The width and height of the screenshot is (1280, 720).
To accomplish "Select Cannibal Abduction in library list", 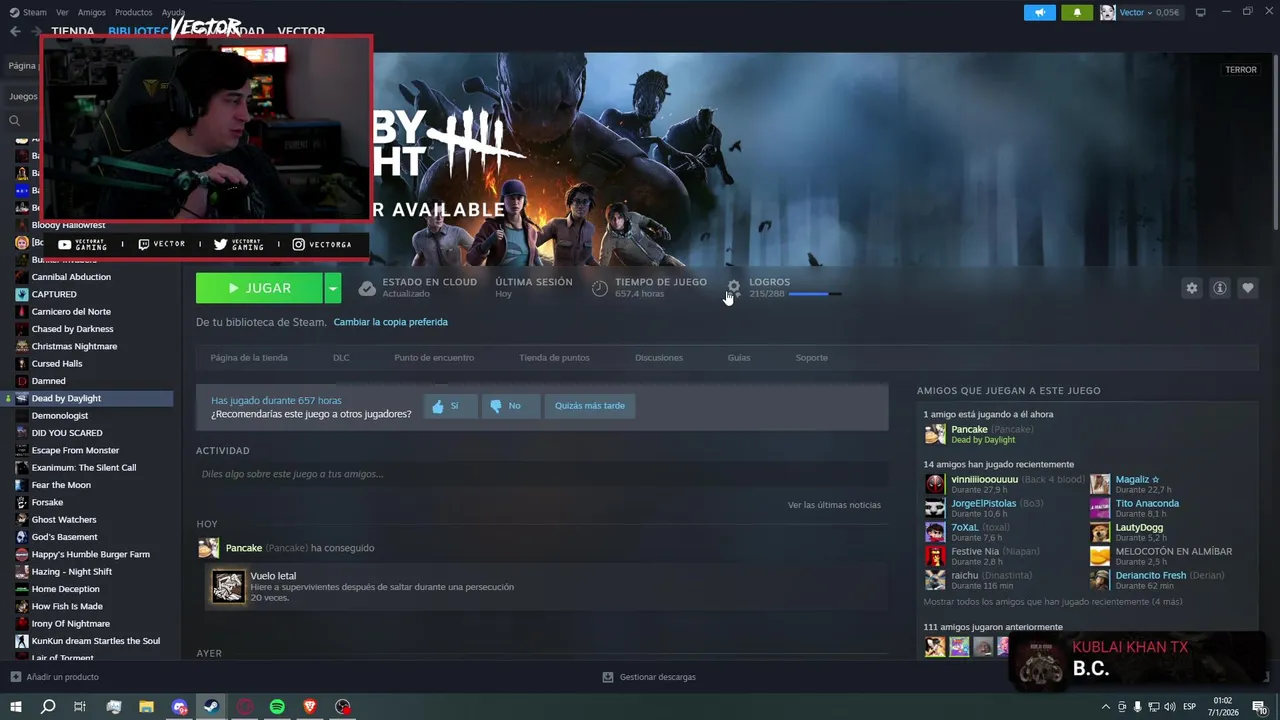I will 71,277.
